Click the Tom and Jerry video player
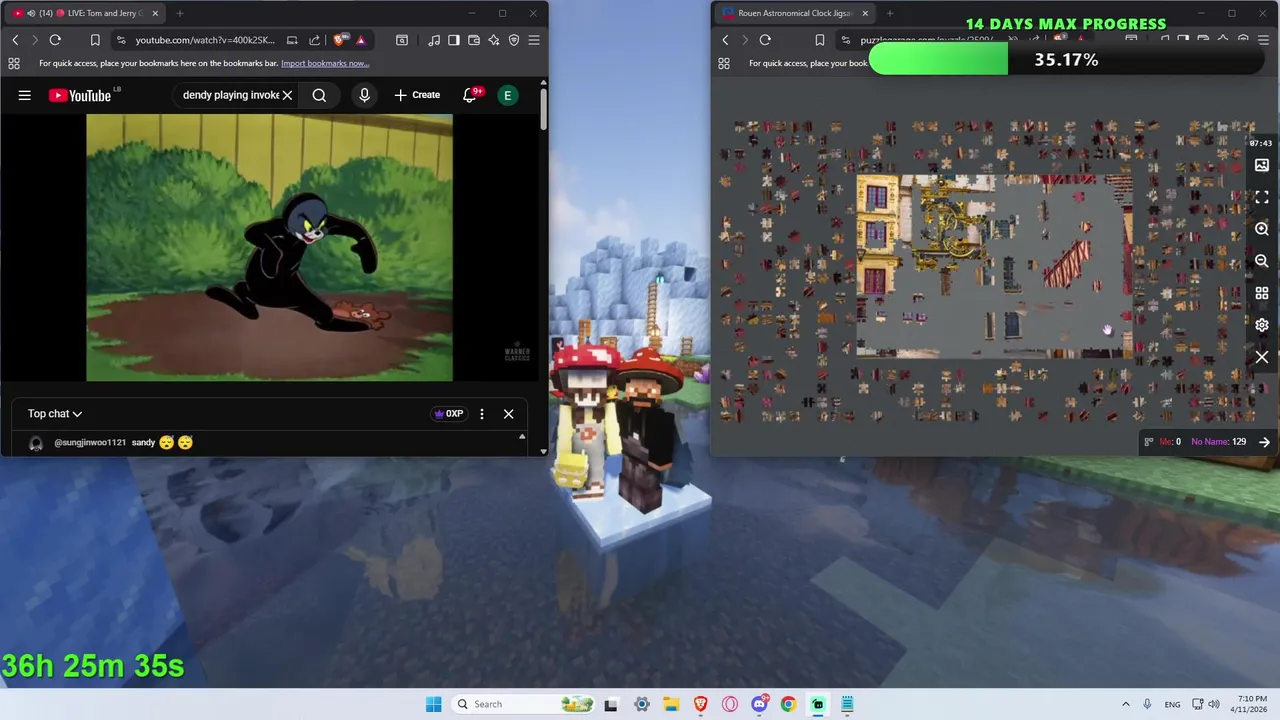Viewport: 1280px width, 720px height. point(269,247)
